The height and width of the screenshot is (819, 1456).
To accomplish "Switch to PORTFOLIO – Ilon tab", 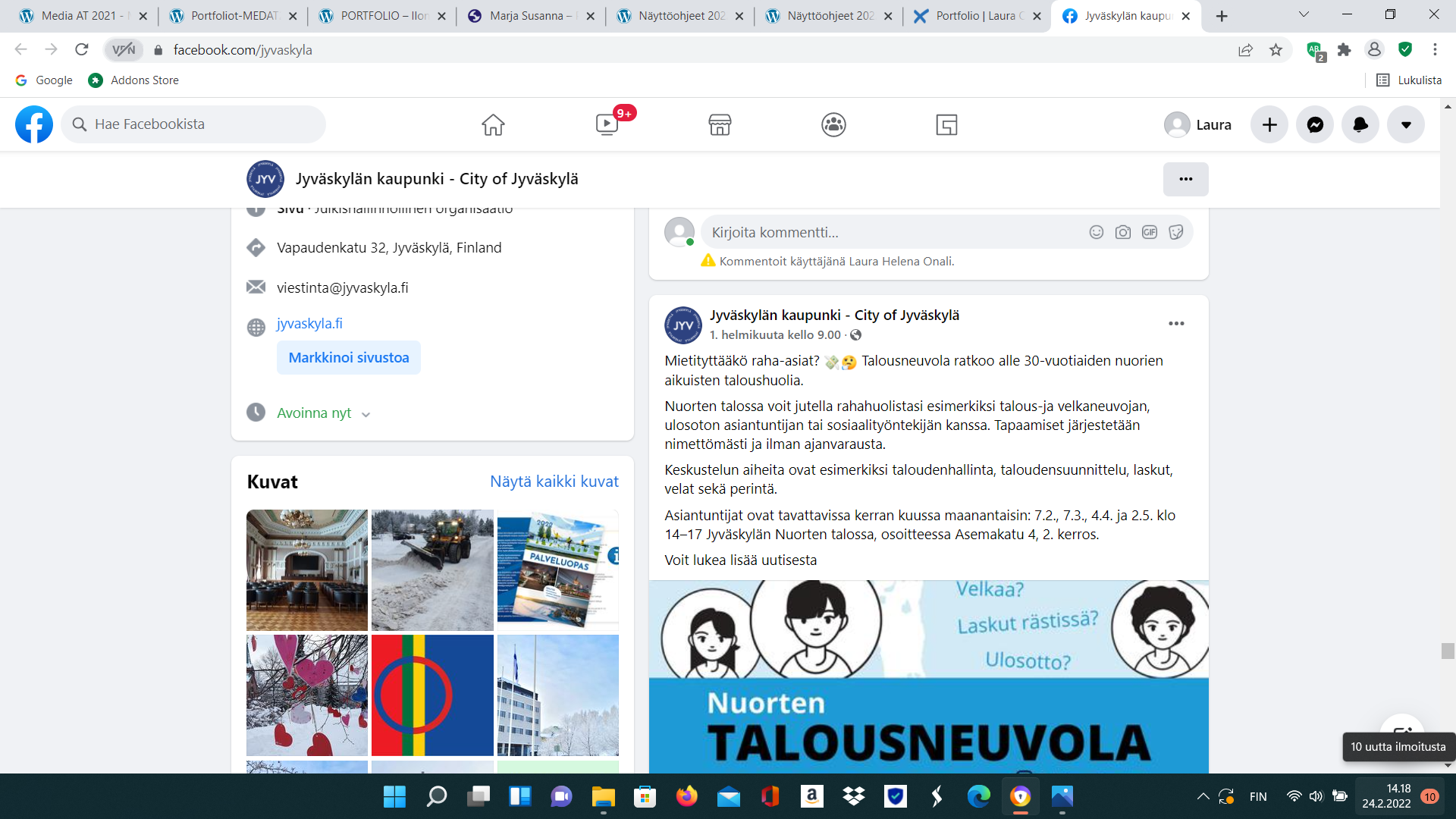I will coord(381,16).
